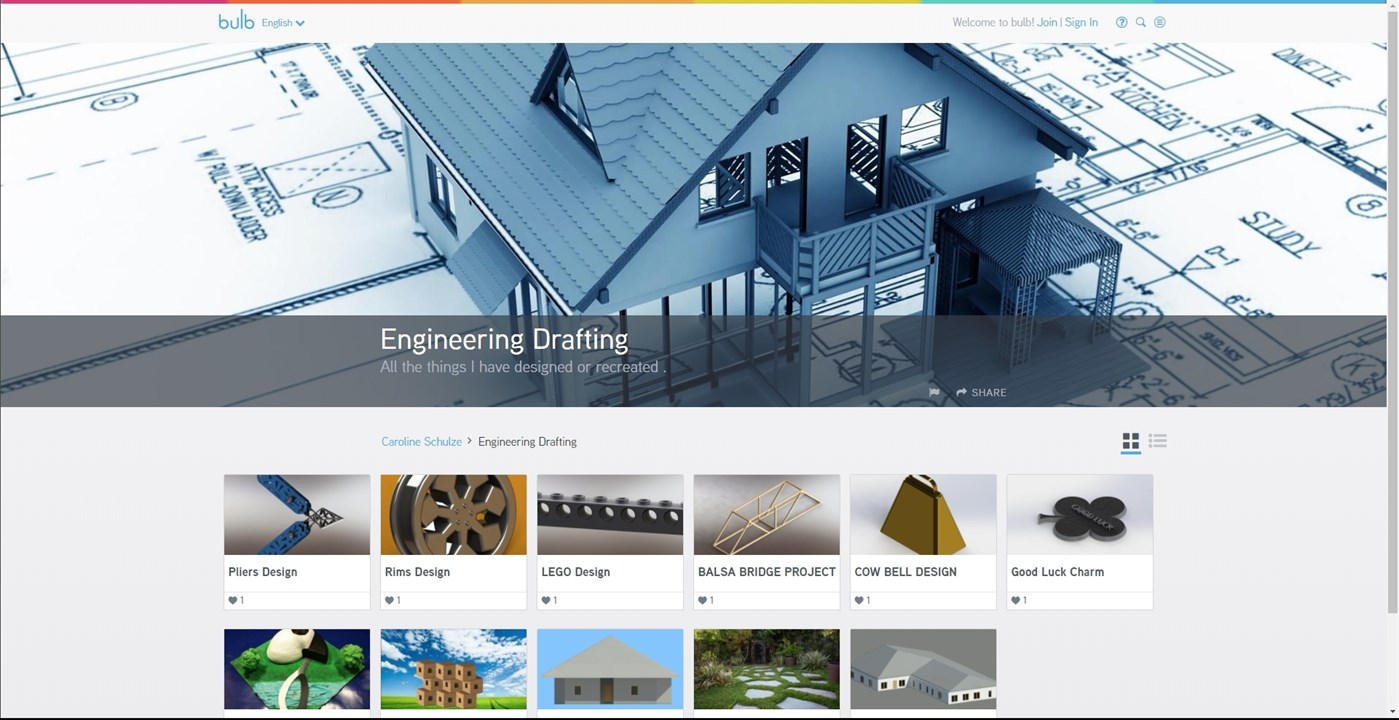The width and height of the screenshot is (1399, 720).
Task: Click the Join link
Action: [1047, 22]
